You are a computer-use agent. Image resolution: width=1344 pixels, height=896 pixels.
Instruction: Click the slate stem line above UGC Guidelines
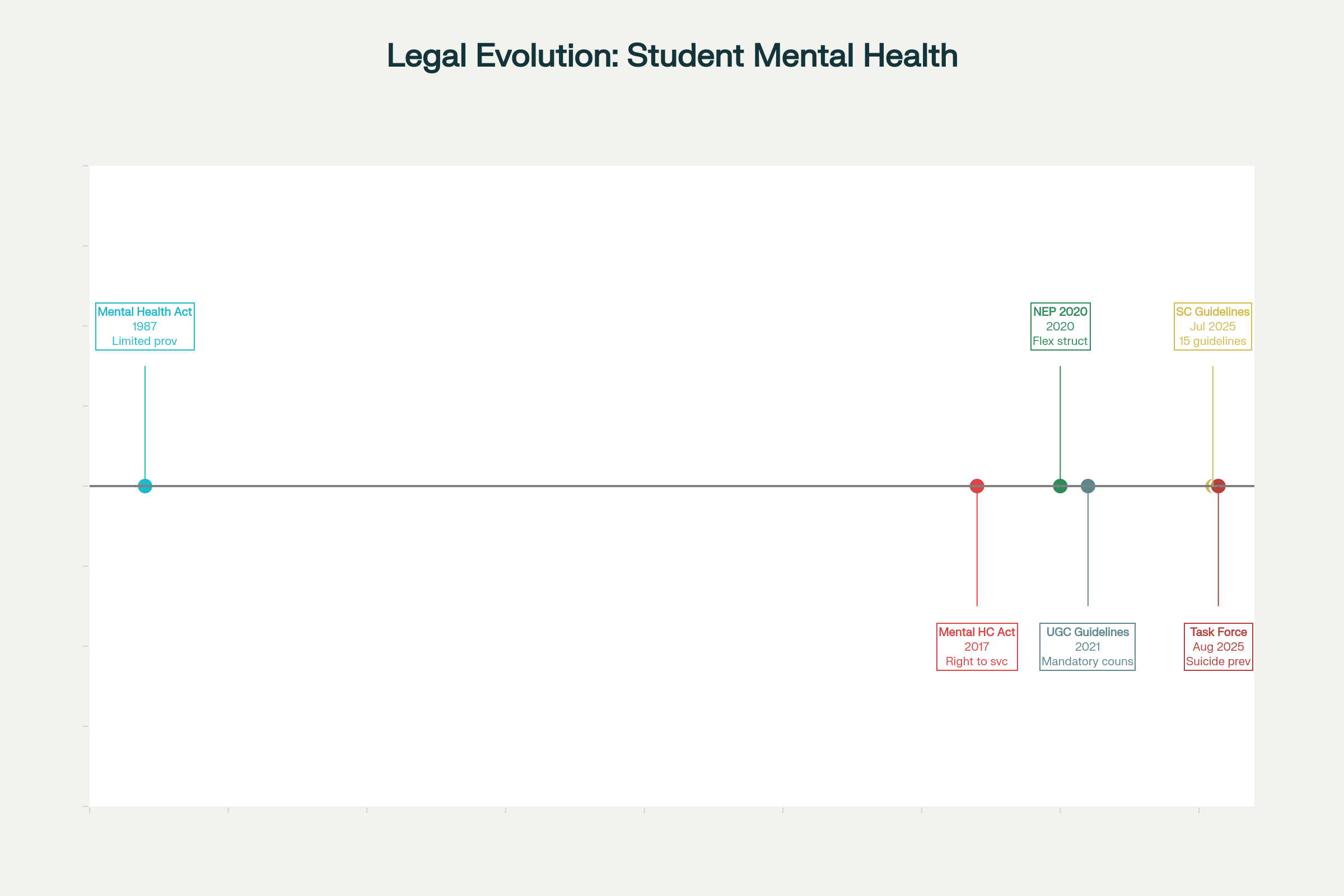point(1088,549)
